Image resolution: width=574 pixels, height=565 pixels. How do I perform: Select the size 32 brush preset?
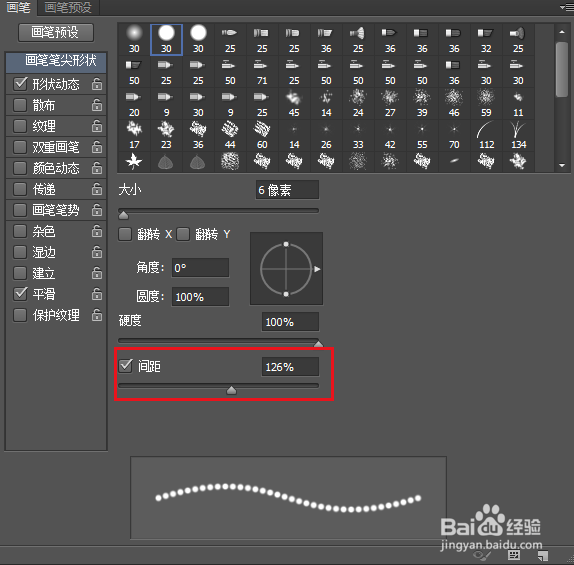pos(486,40)
